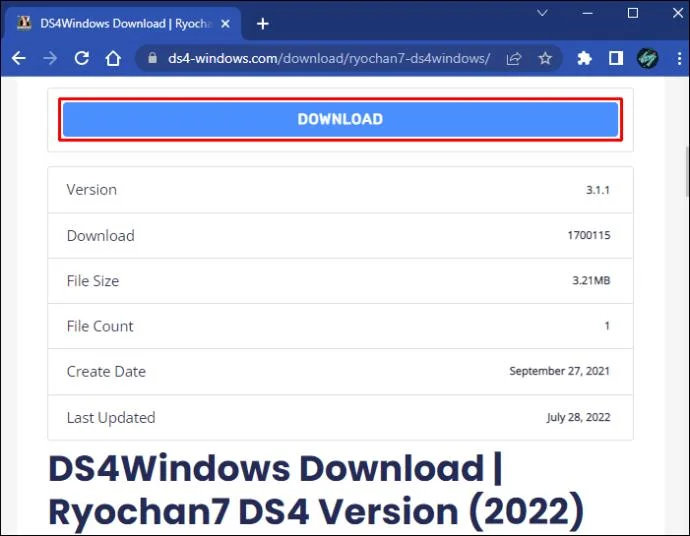The image size is (690, 536).
Task: Select the version value 3.1.1
Action: [x=598, y=190]
